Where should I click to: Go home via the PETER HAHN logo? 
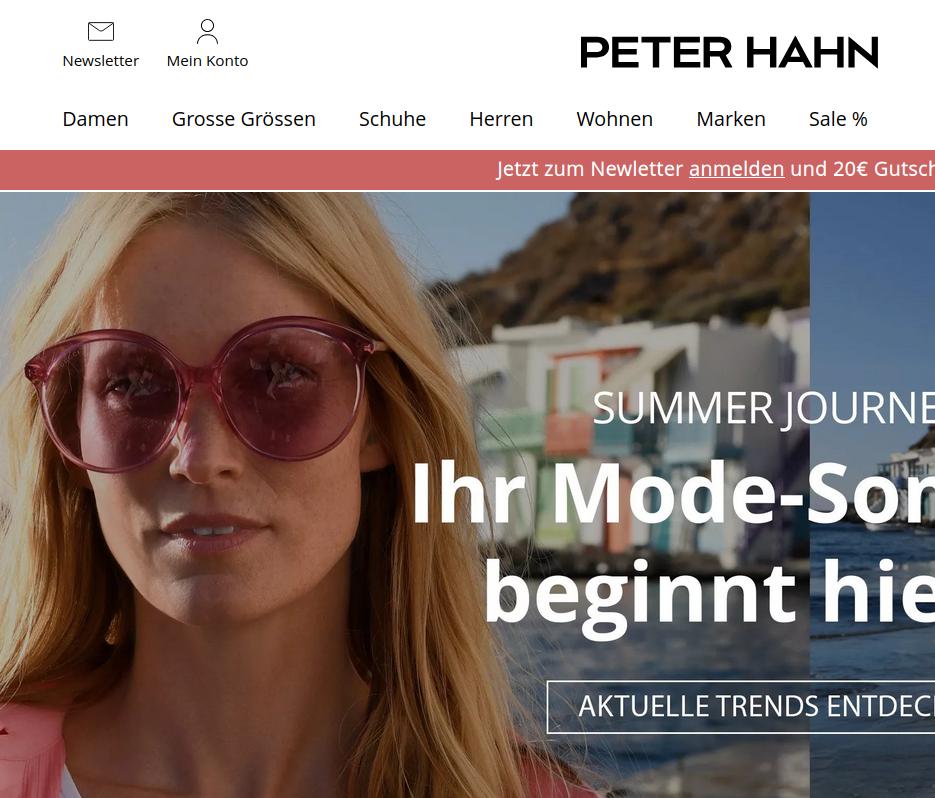coord(729,52)
